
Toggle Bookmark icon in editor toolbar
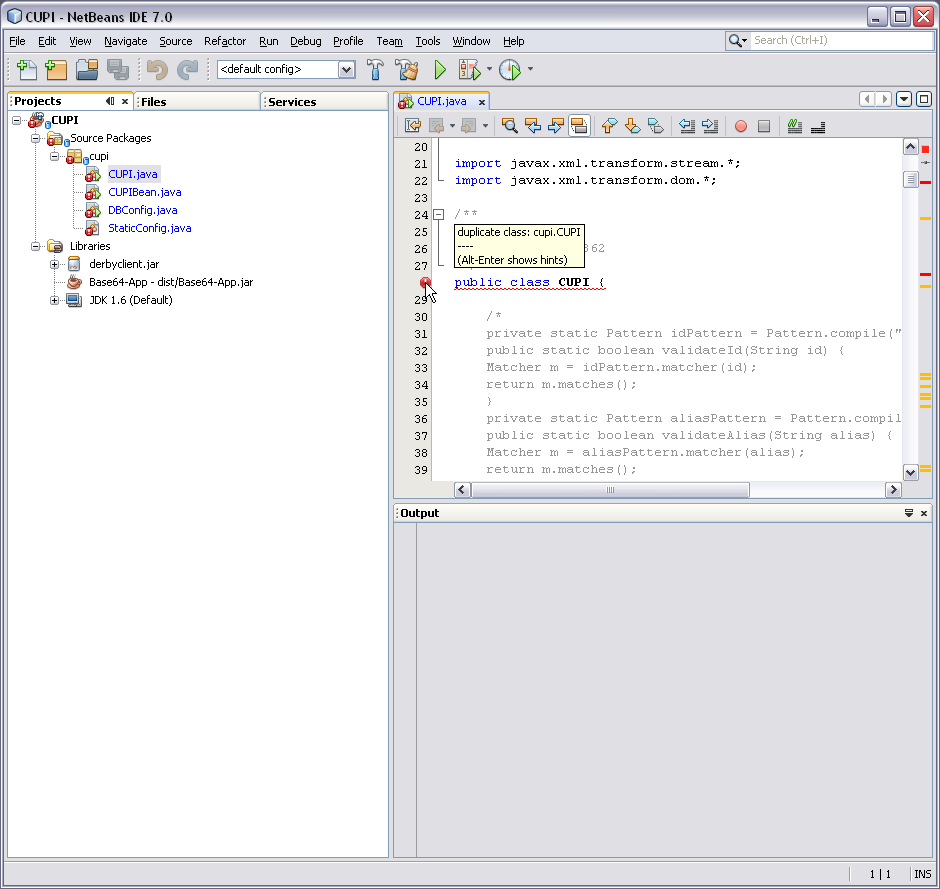656,126
